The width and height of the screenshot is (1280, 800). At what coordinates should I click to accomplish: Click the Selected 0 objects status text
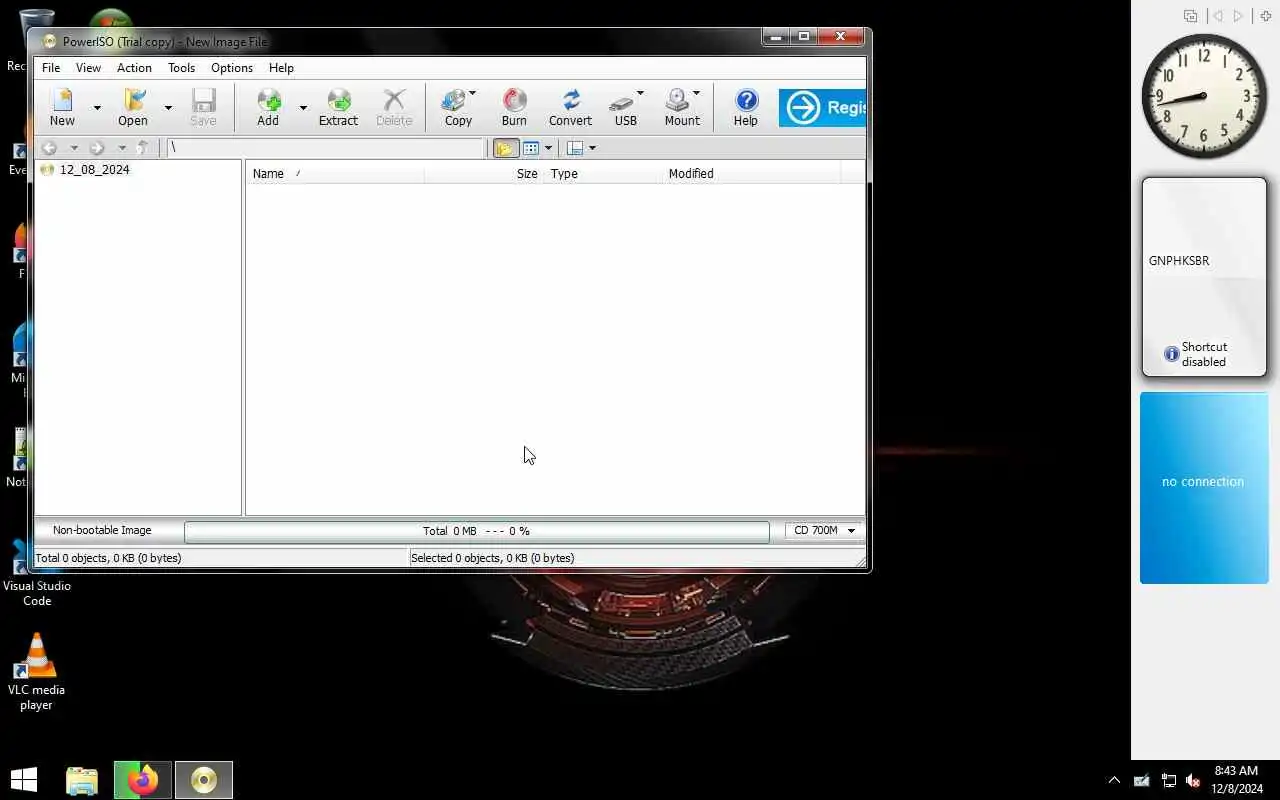click(492, 558)
